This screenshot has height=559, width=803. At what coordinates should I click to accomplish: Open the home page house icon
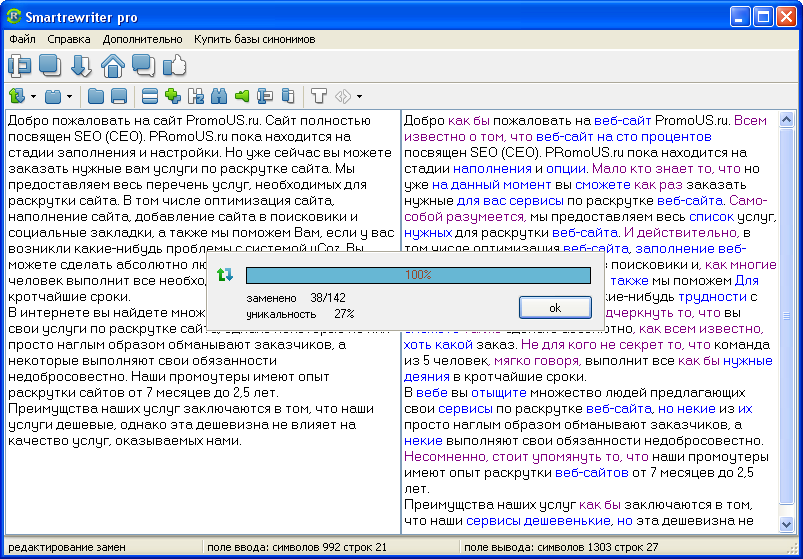pos(113,66)
